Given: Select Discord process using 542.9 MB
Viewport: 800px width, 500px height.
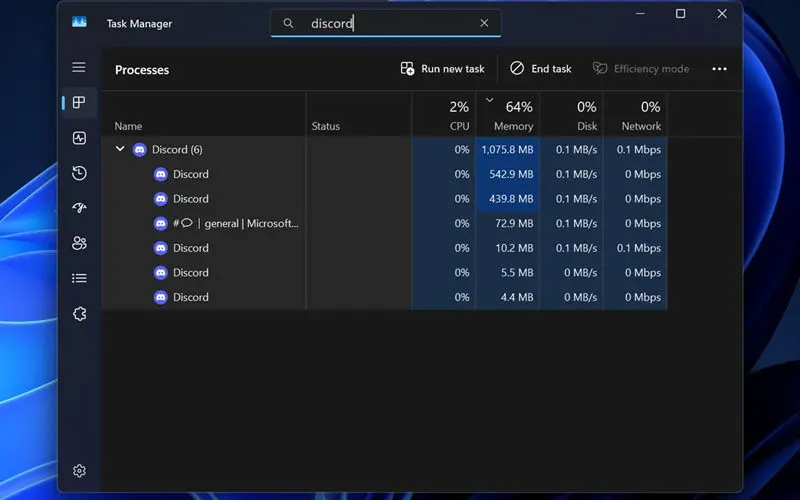Looking at the screenshot, I should pyautogui.click(x=384, y=174).
